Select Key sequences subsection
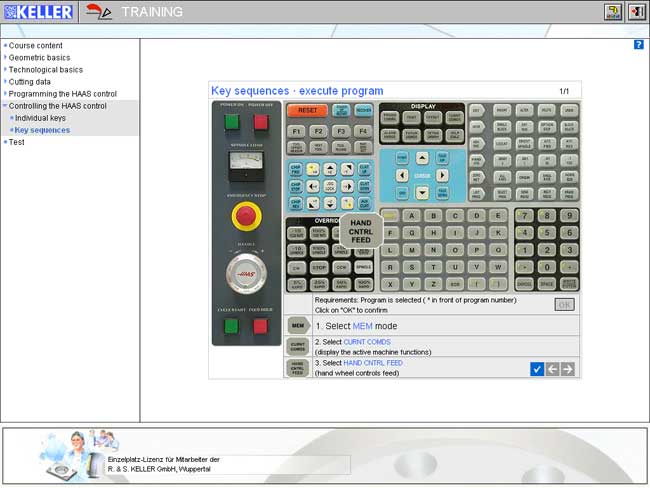 click(42, 130)
